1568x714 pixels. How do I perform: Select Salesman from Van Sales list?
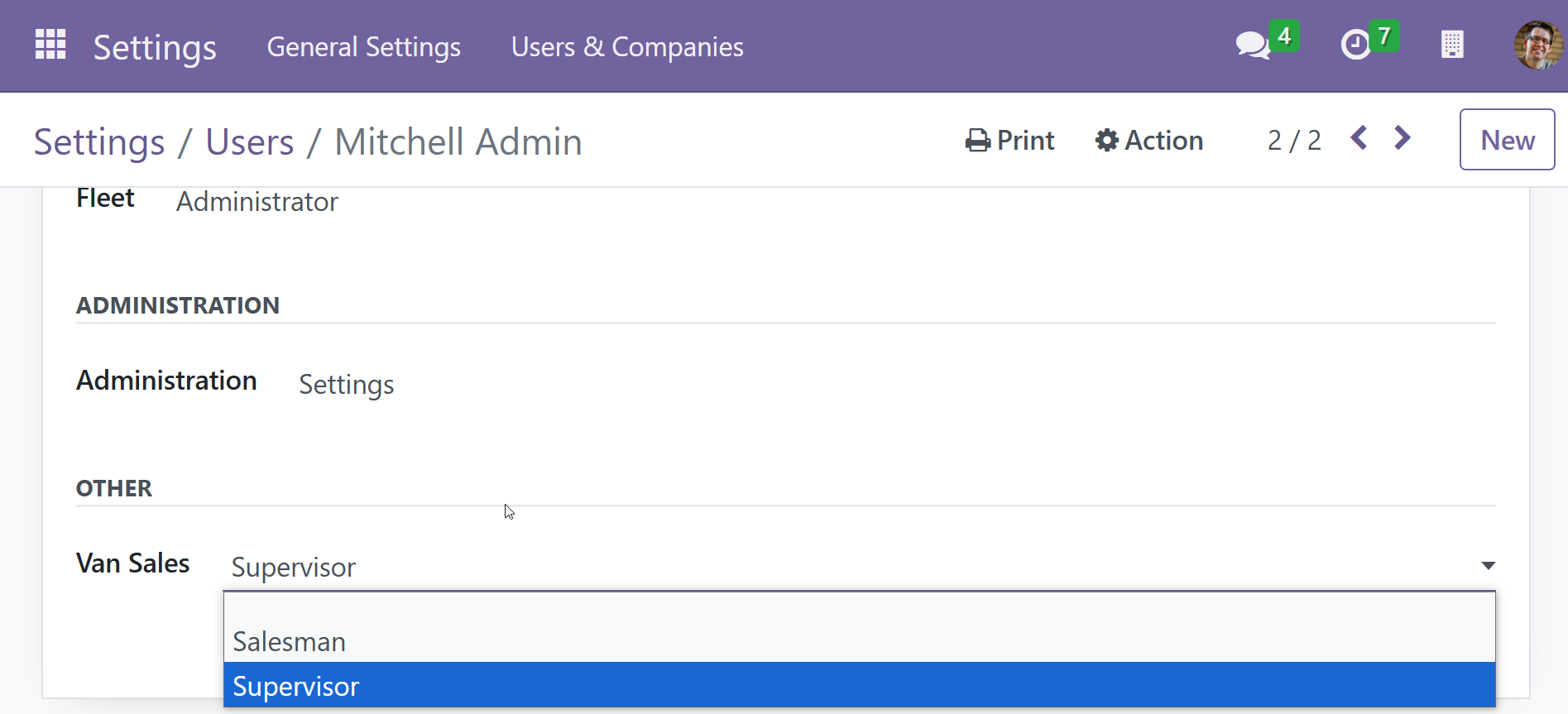coord(290,642)
